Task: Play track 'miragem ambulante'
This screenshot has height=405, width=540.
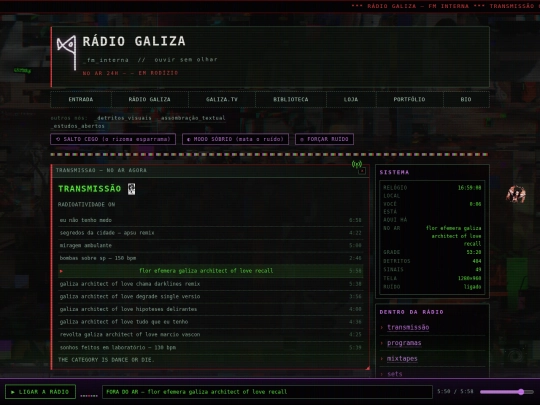Action: click(210, 246)
